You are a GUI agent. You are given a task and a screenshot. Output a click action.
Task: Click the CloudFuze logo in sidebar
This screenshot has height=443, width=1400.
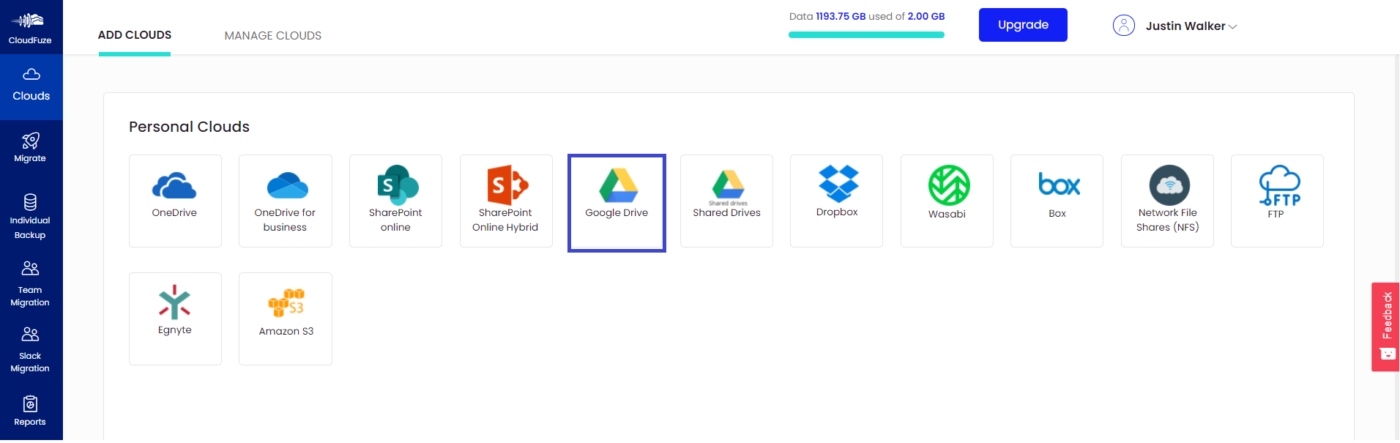(31, 27)
